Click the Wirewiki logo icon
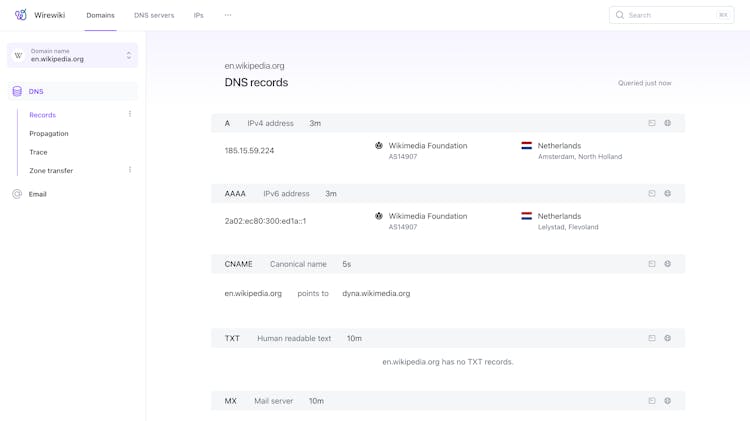 coord(20,15)
